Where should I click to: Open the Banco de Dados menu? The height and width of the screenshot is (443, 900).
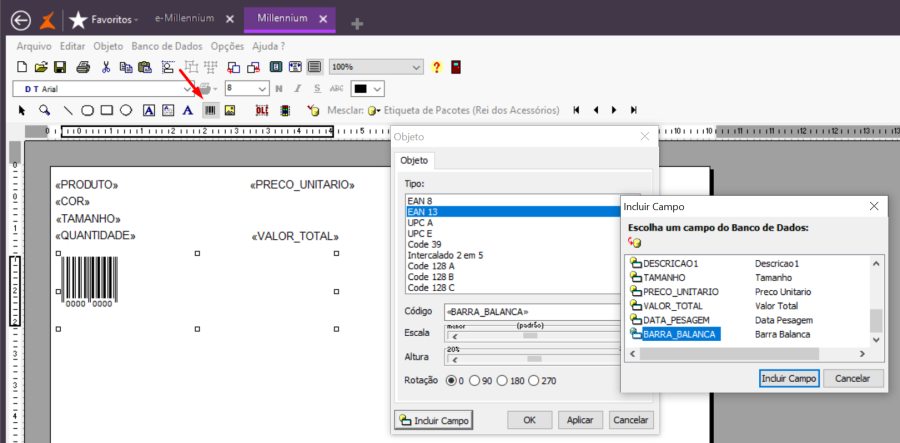167,46
